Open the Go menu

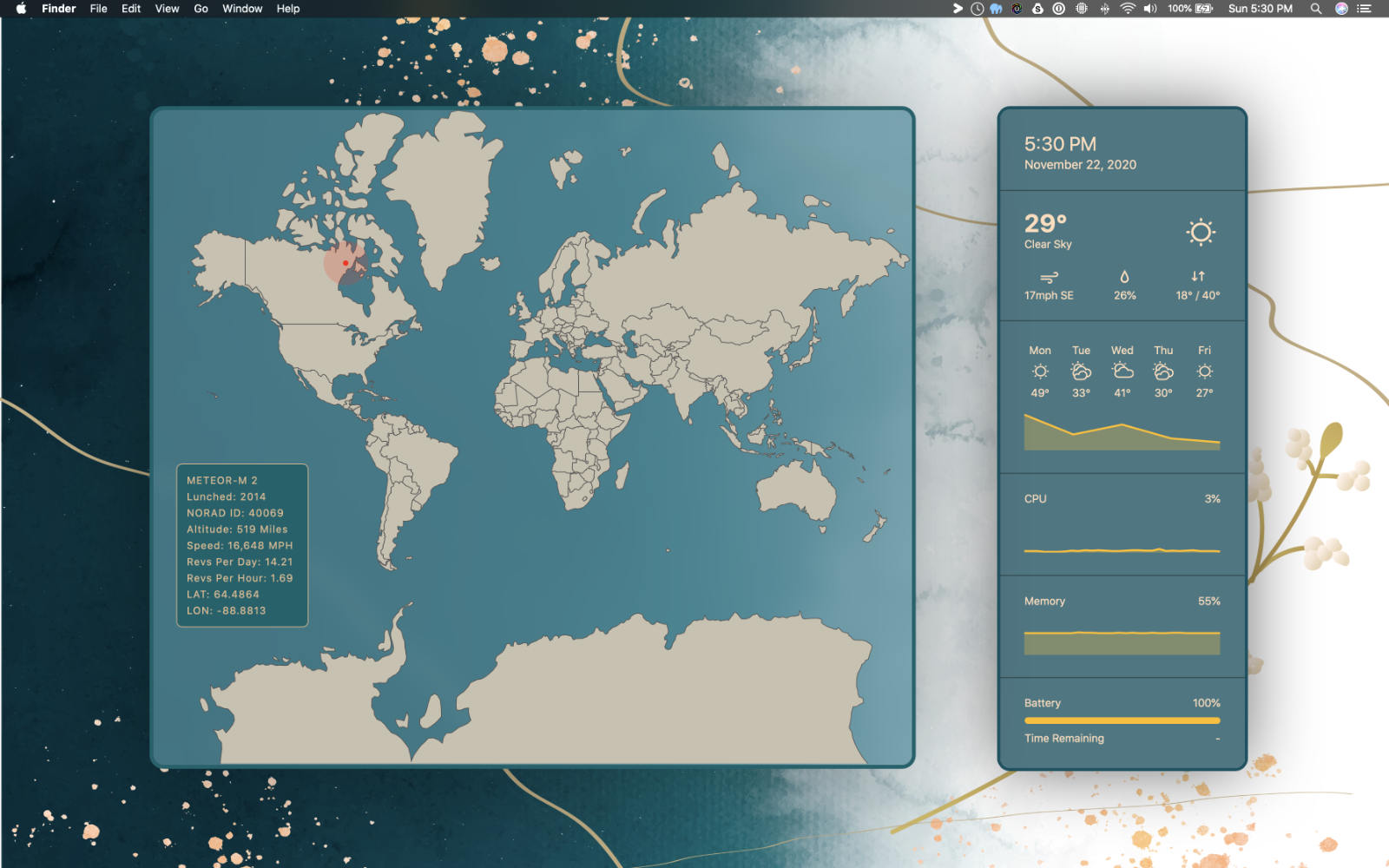(201, 9)
